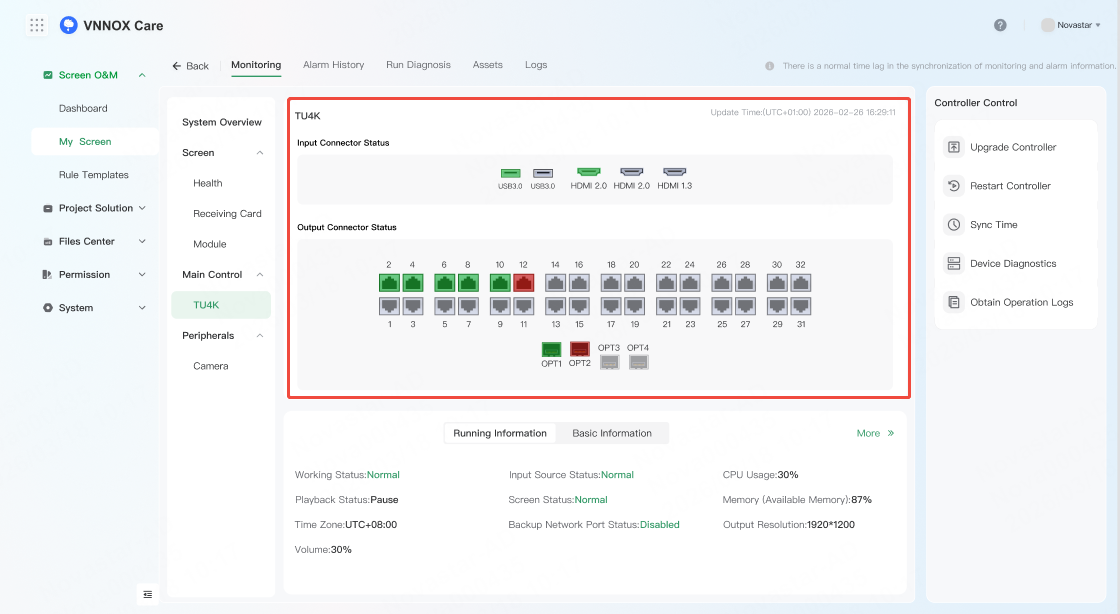The image size is (1120, 614).
Task: Click the Restart Controller button
Action: click(x=1010, y=186)
